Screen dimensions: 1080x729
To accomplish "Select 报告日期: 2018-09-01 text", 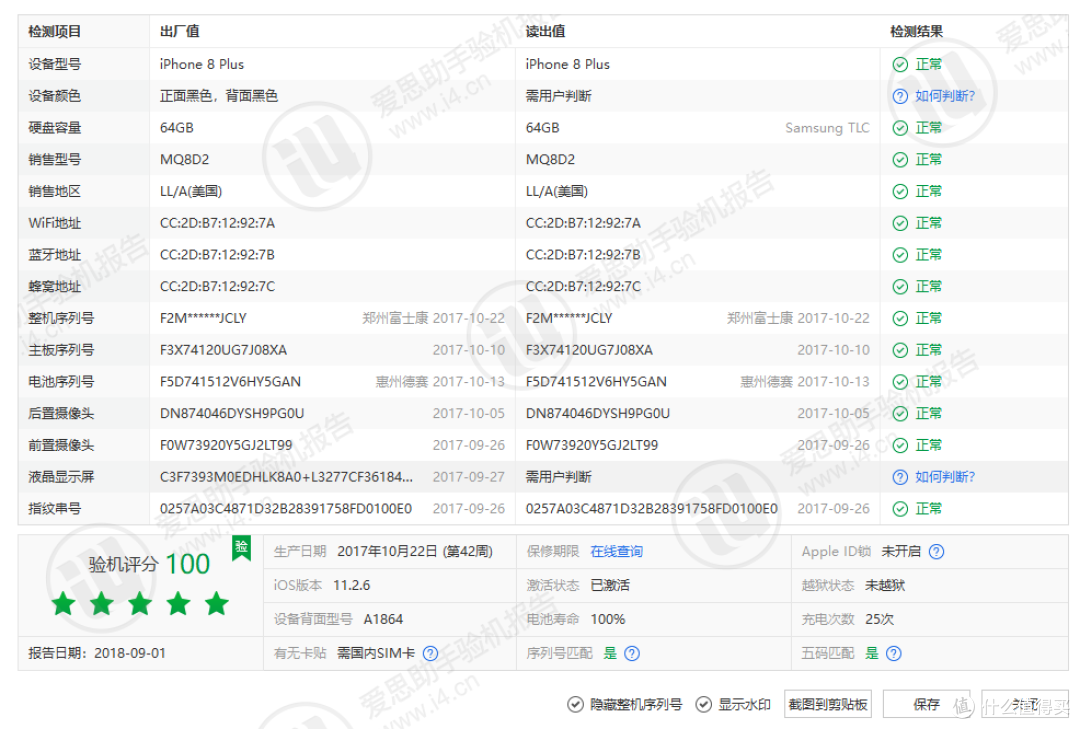I will point(97,653).
